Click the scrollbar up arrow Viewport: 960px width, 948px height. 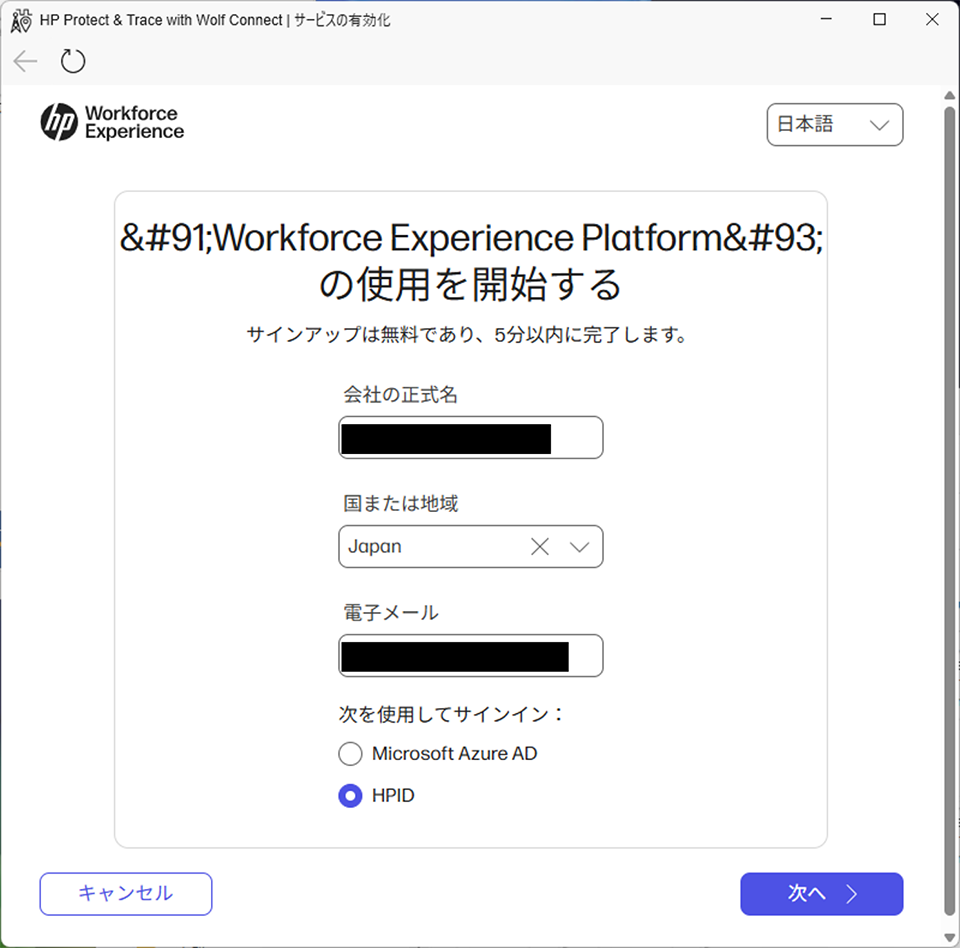(950, 95)
